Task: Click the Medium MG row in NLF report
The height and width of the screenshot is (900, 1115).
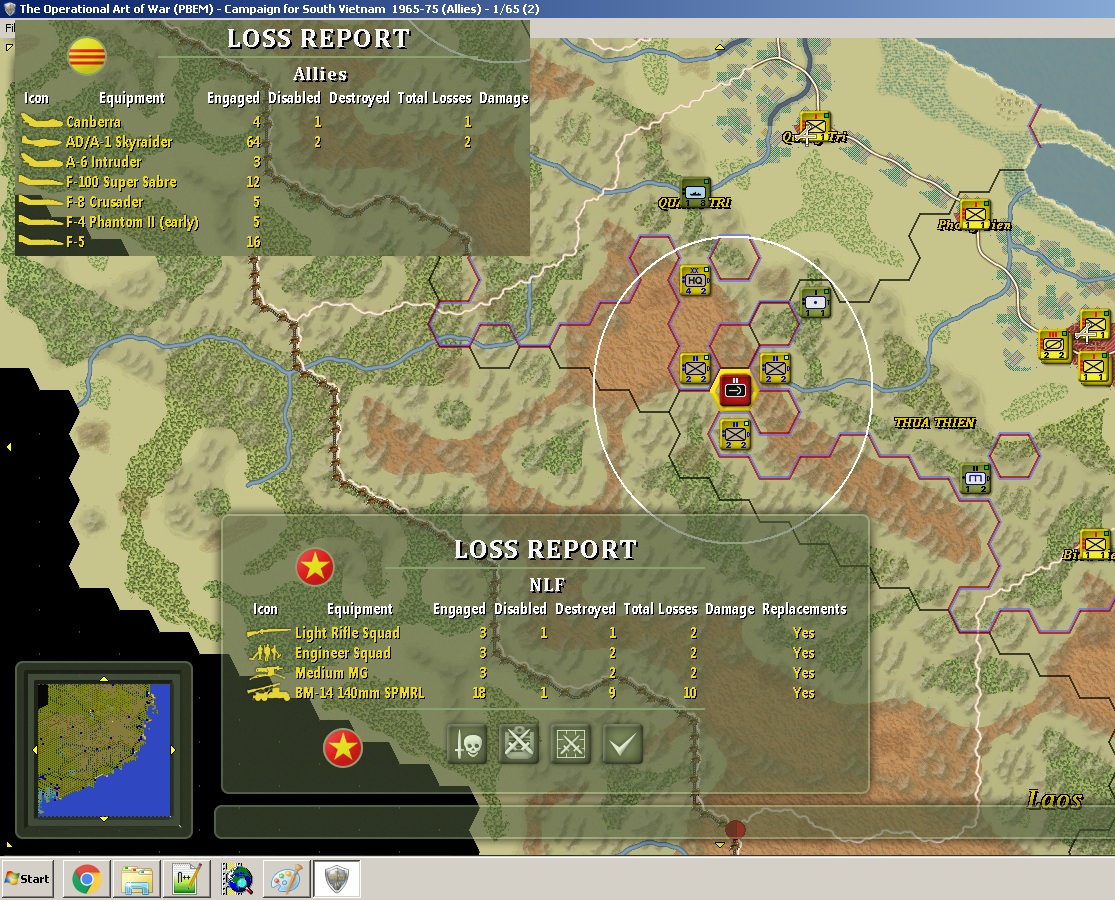Action: coord(546,673)
